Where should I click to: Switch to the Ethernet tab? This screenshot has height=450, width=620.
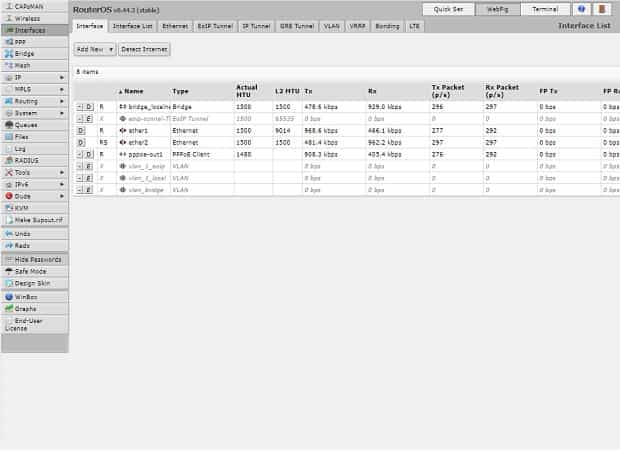175,26
